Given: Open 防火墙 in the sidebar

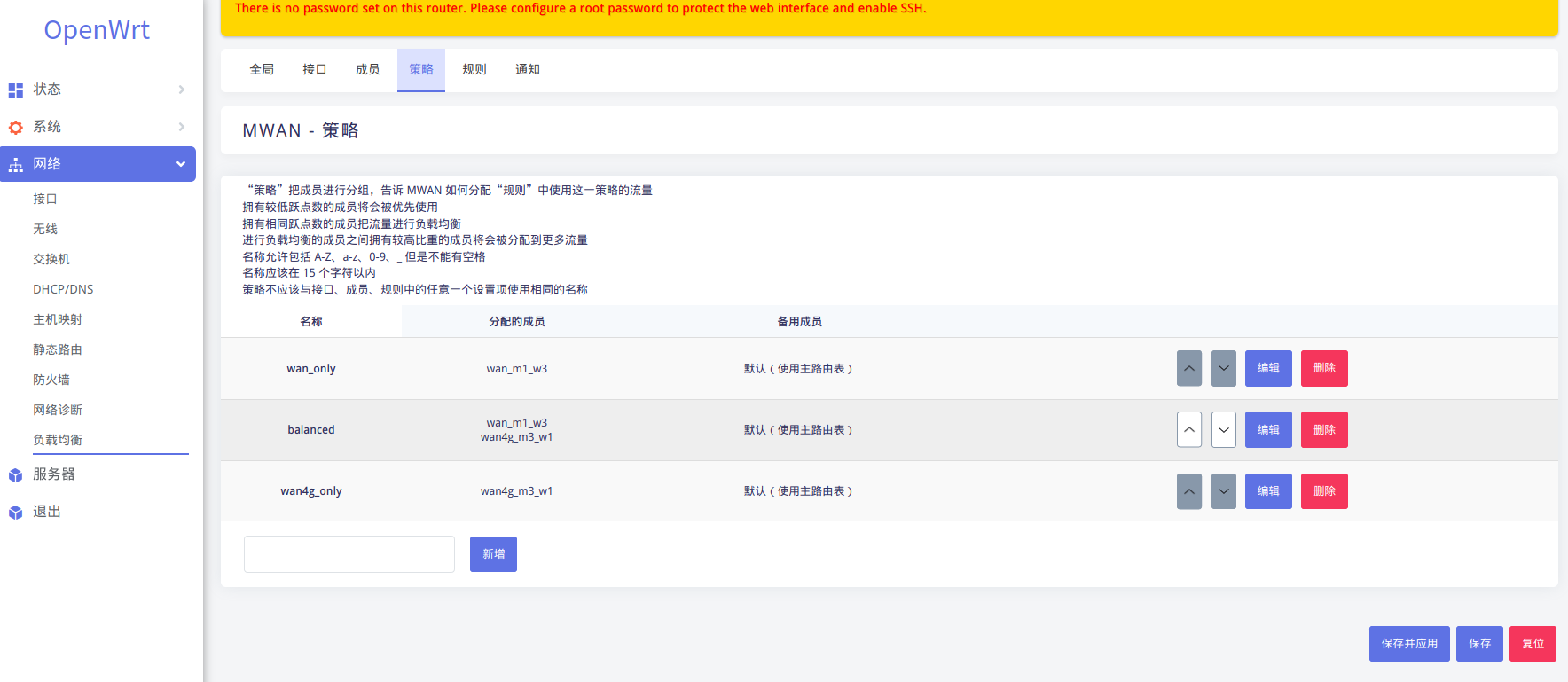Looking at the screenshot, I should tap(51, 380).
